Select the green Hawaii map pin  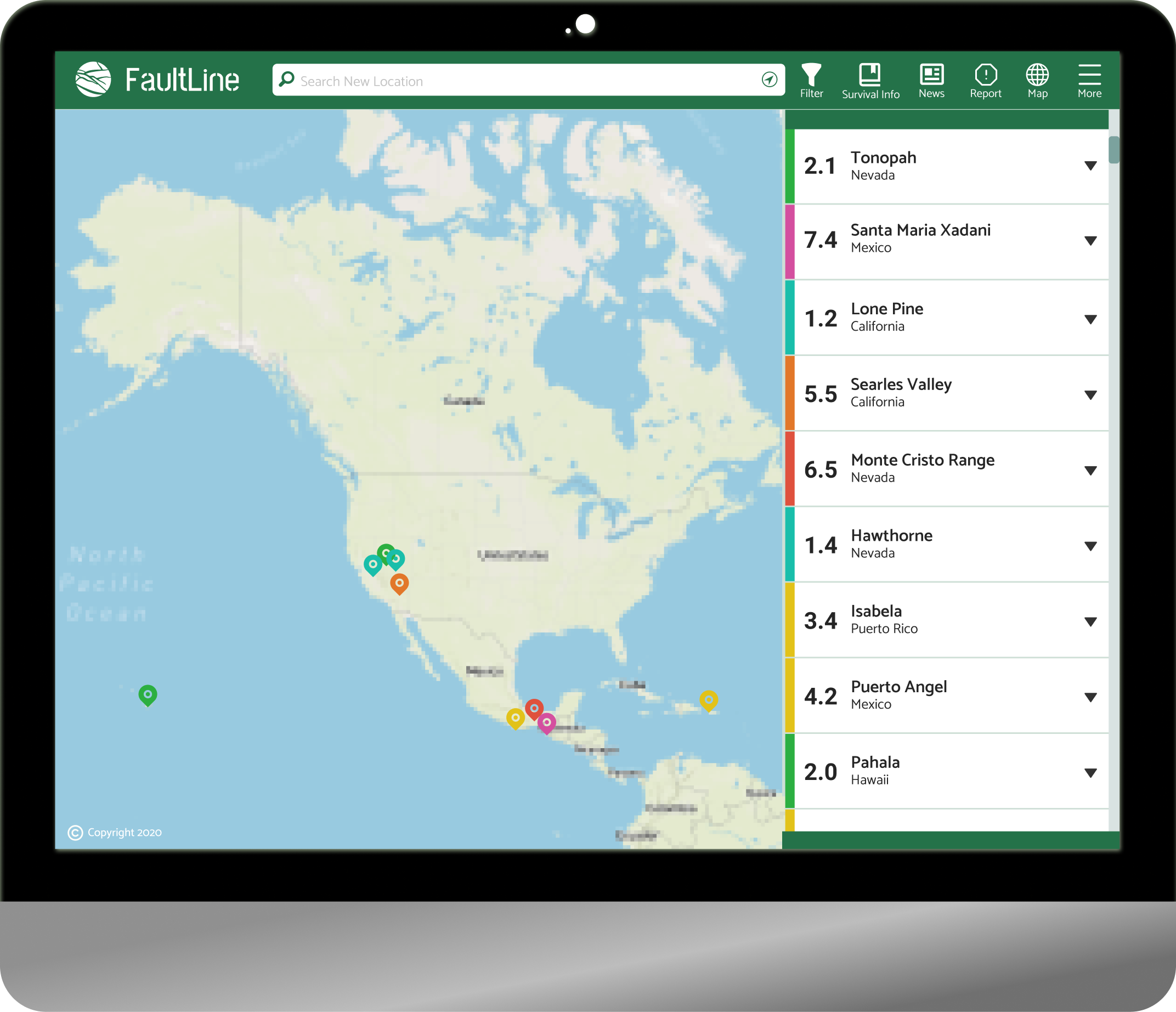click(x=148, y=693)
